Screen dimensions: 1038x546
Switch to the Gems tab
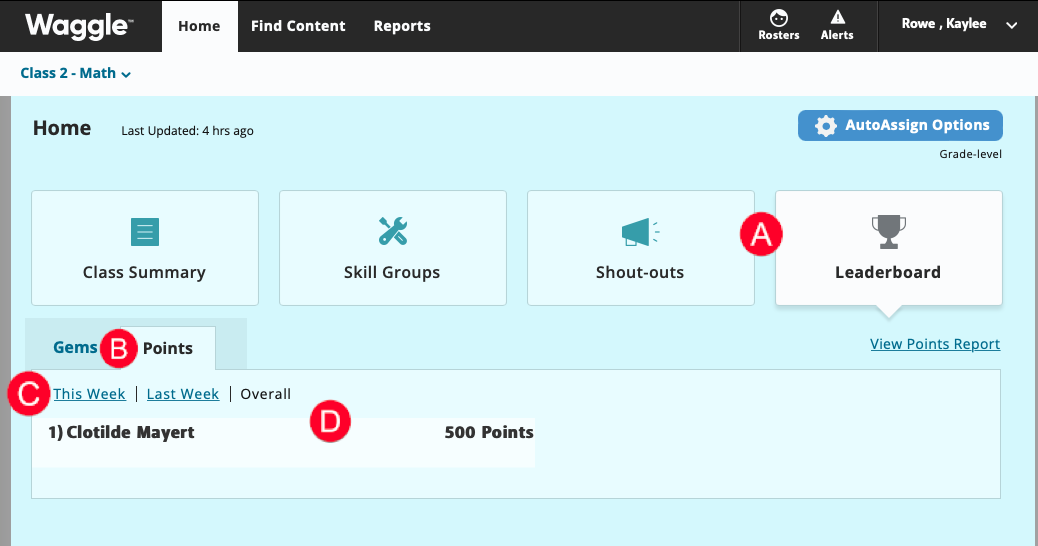(75, 347)
